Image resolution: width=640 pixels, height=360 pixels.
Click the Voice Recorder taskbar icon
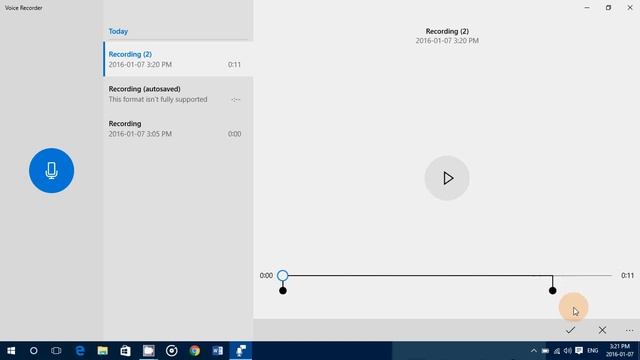coord(241,351)
